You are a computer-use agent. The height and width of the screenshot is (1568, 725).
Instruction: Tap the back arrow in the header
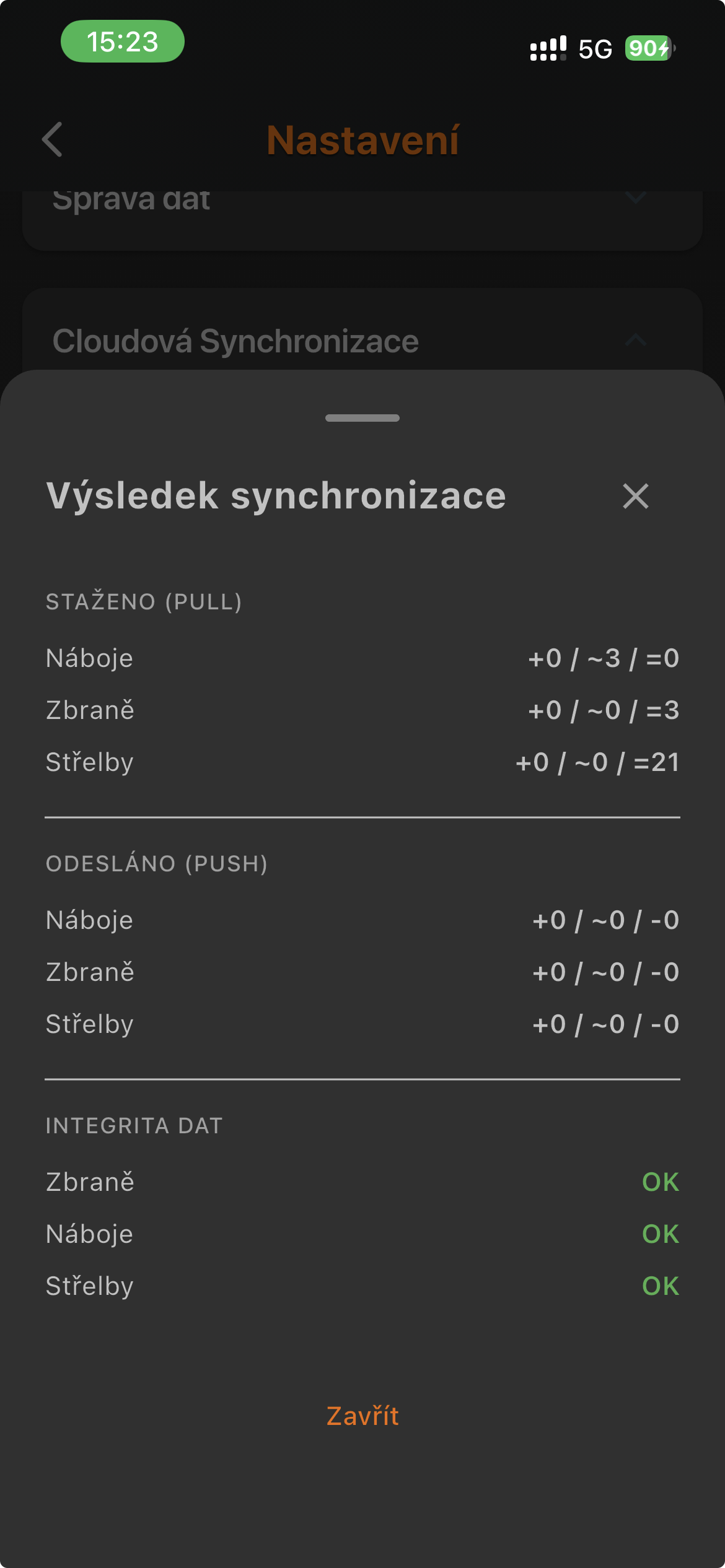click(53, 139)
